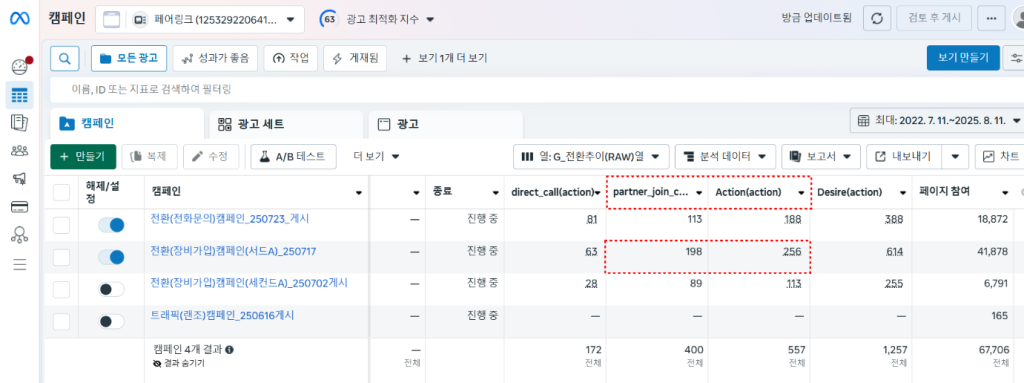Check the box for 트래픽(랜조)캠페인_250616게시

61,322
